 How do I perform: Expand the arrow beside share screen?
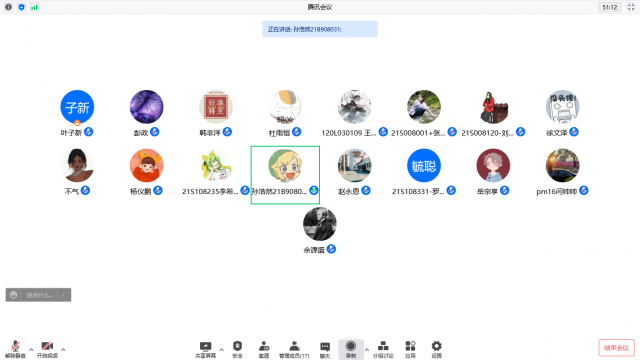222,350
